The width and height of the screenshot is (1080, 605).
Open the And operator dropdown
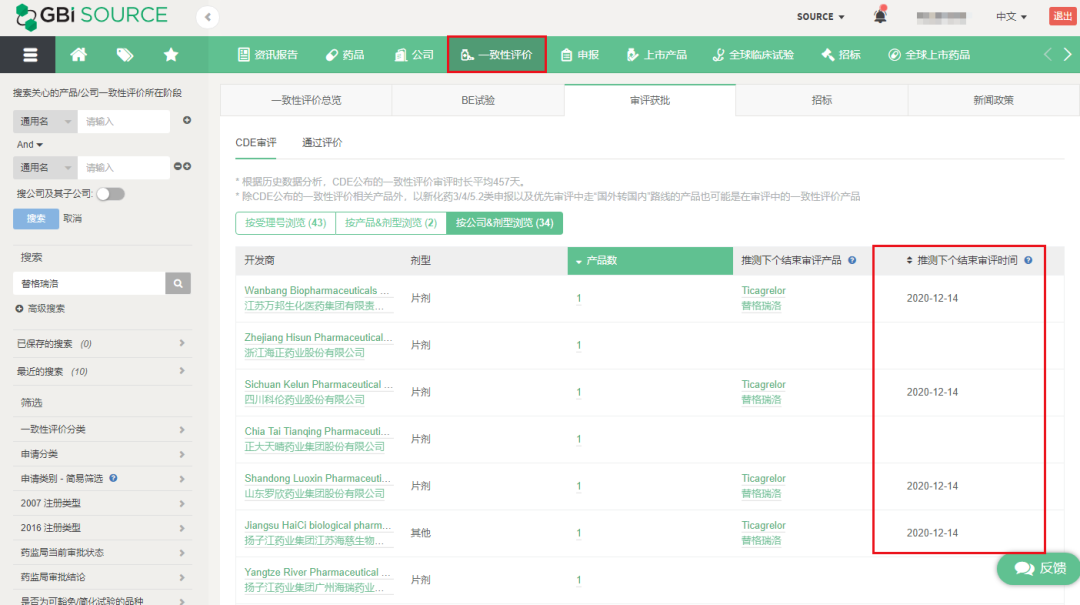click(x=30, y=145)
